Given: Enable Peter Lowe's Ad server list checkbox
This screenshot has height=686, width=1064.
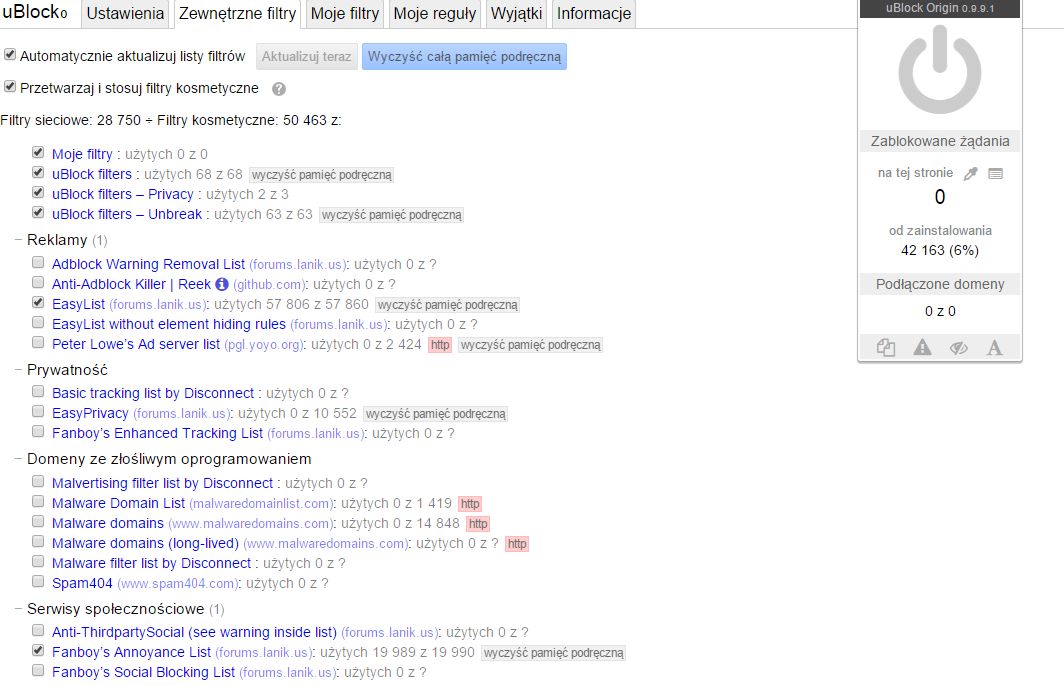Looking at the screenshot, I should pyautogui.click(x=38, y=342).
